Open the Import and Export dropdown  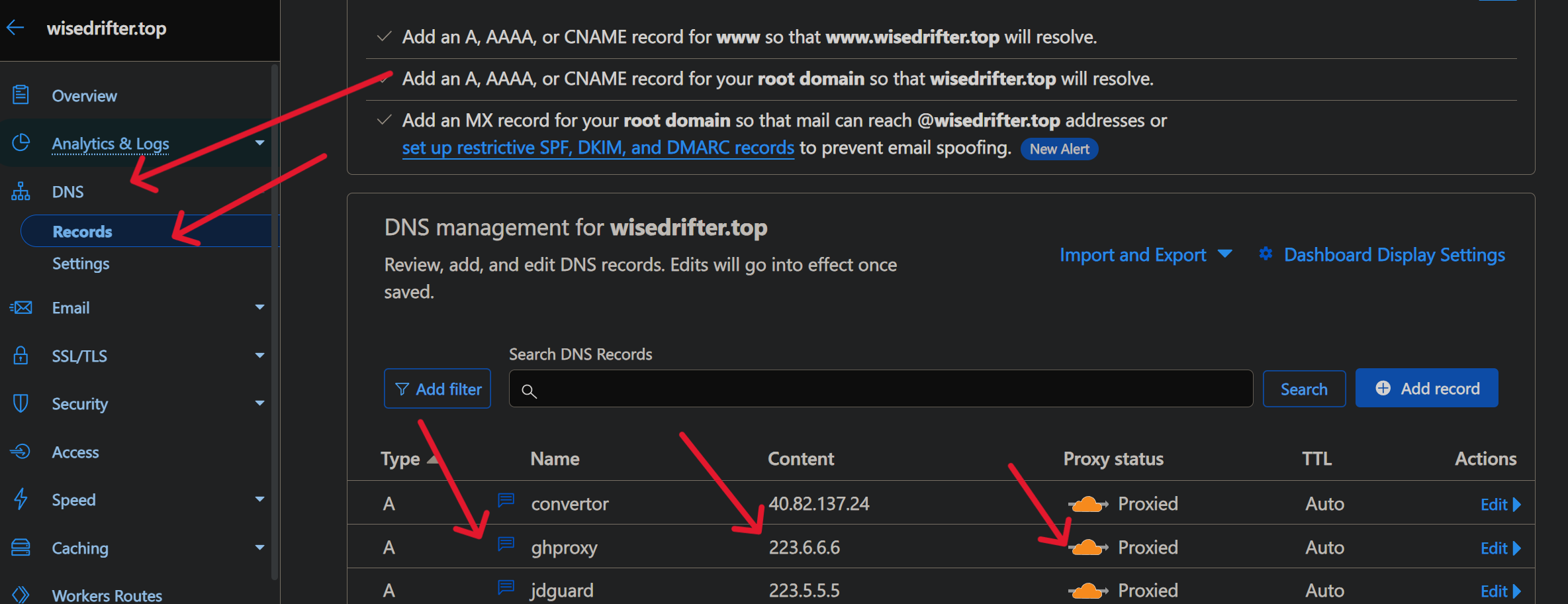(1146, 255)
